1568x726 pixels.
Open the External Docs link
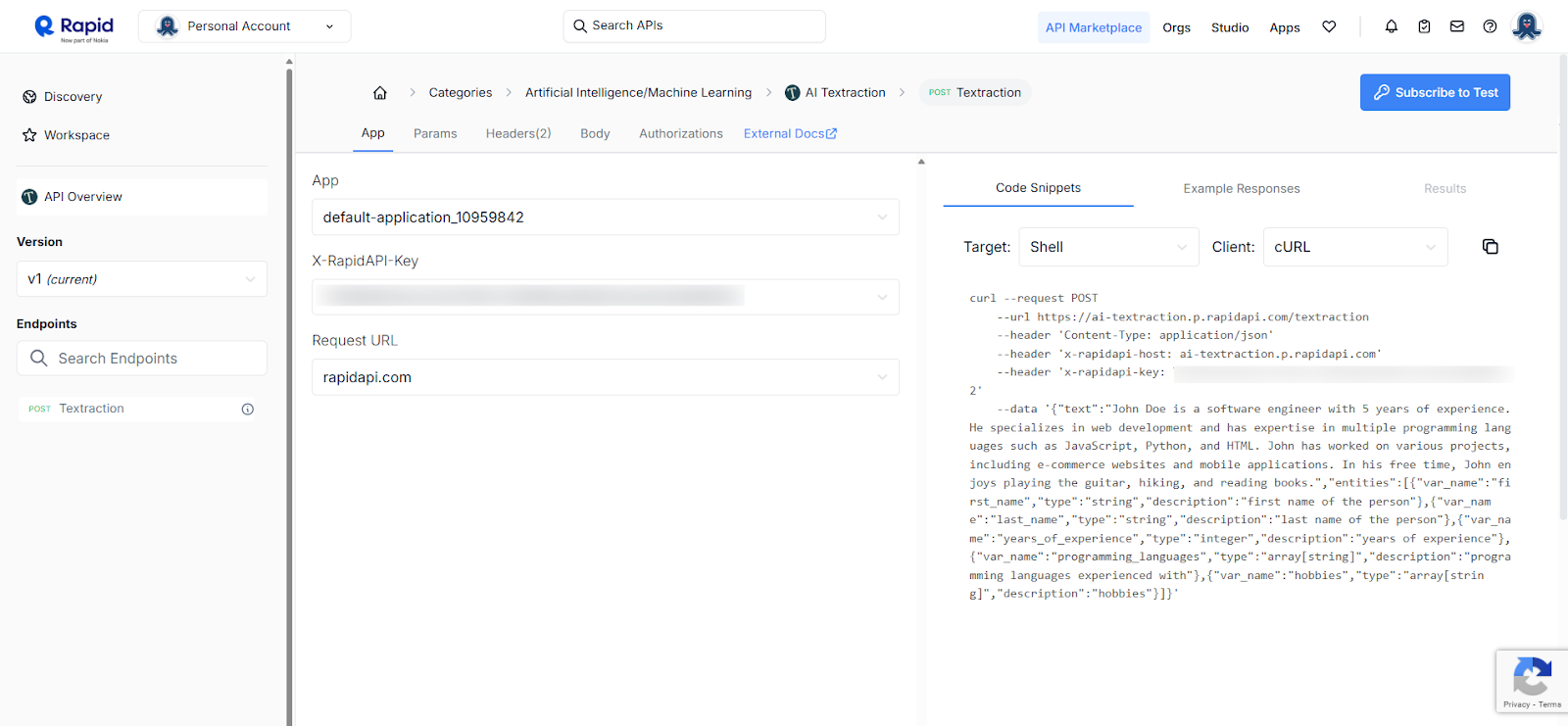tap(790, 134)
